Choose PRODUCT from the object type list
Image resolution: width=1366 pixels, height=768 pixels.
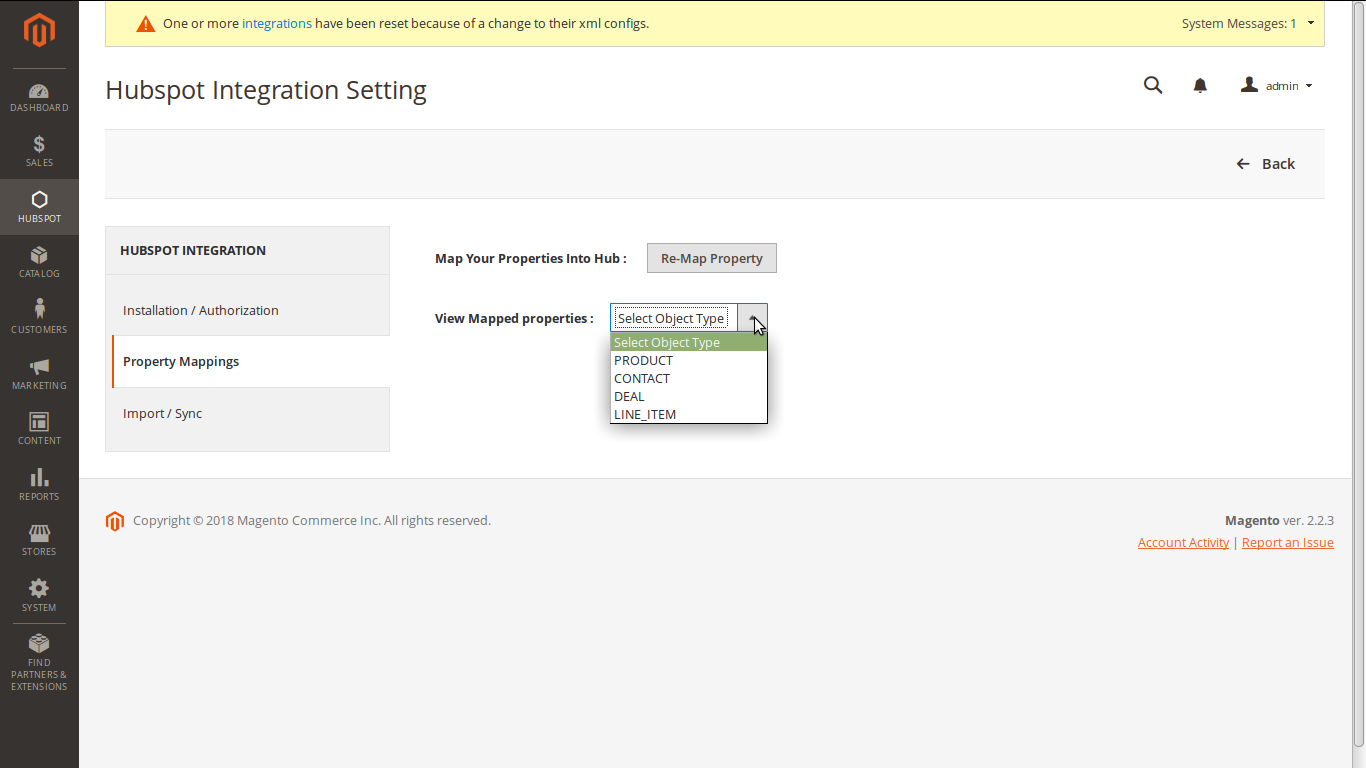(x=689, y=360)
